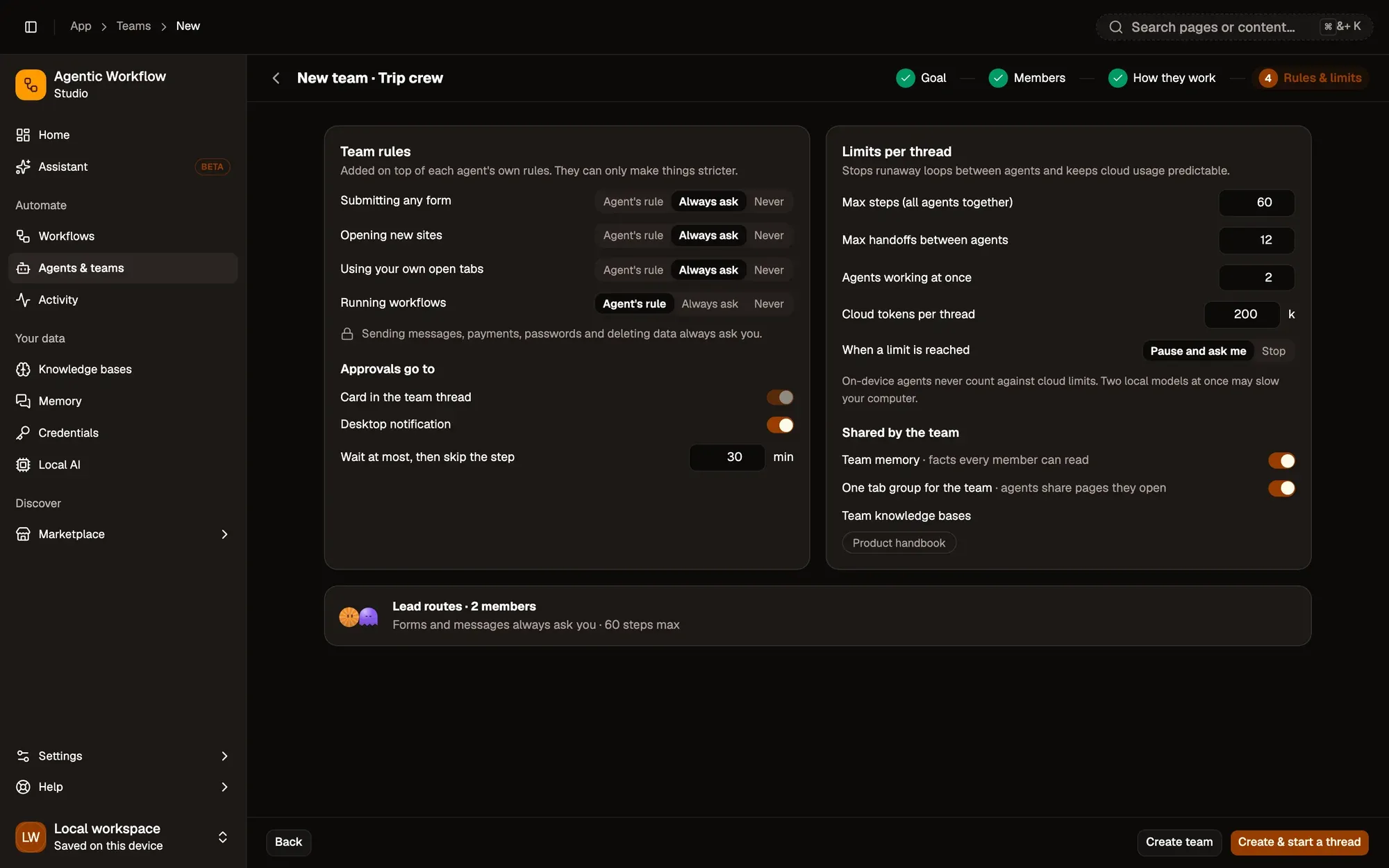This screenshot has width=1389, height=868.
Task: Expand the Settings chevron
Action: (x=224, y=756)
